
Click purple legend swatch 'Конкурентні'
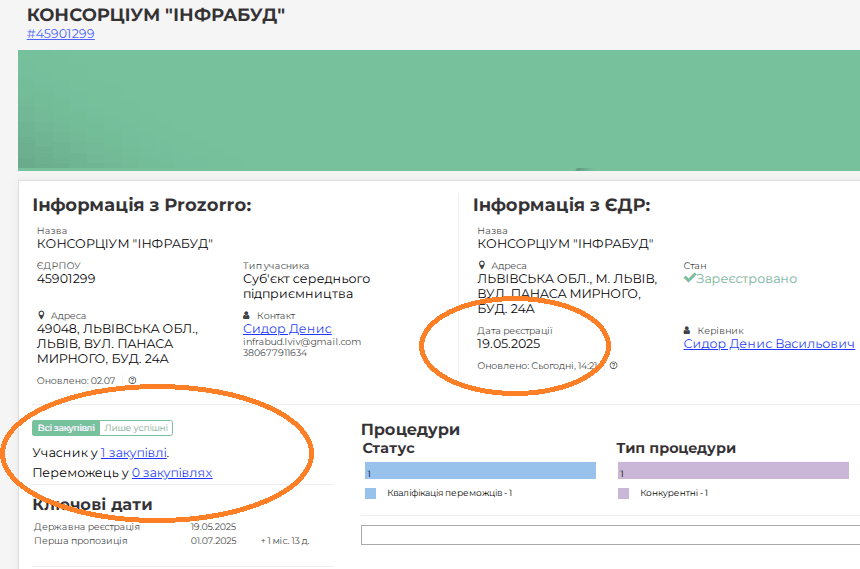(x=623, y=493)
